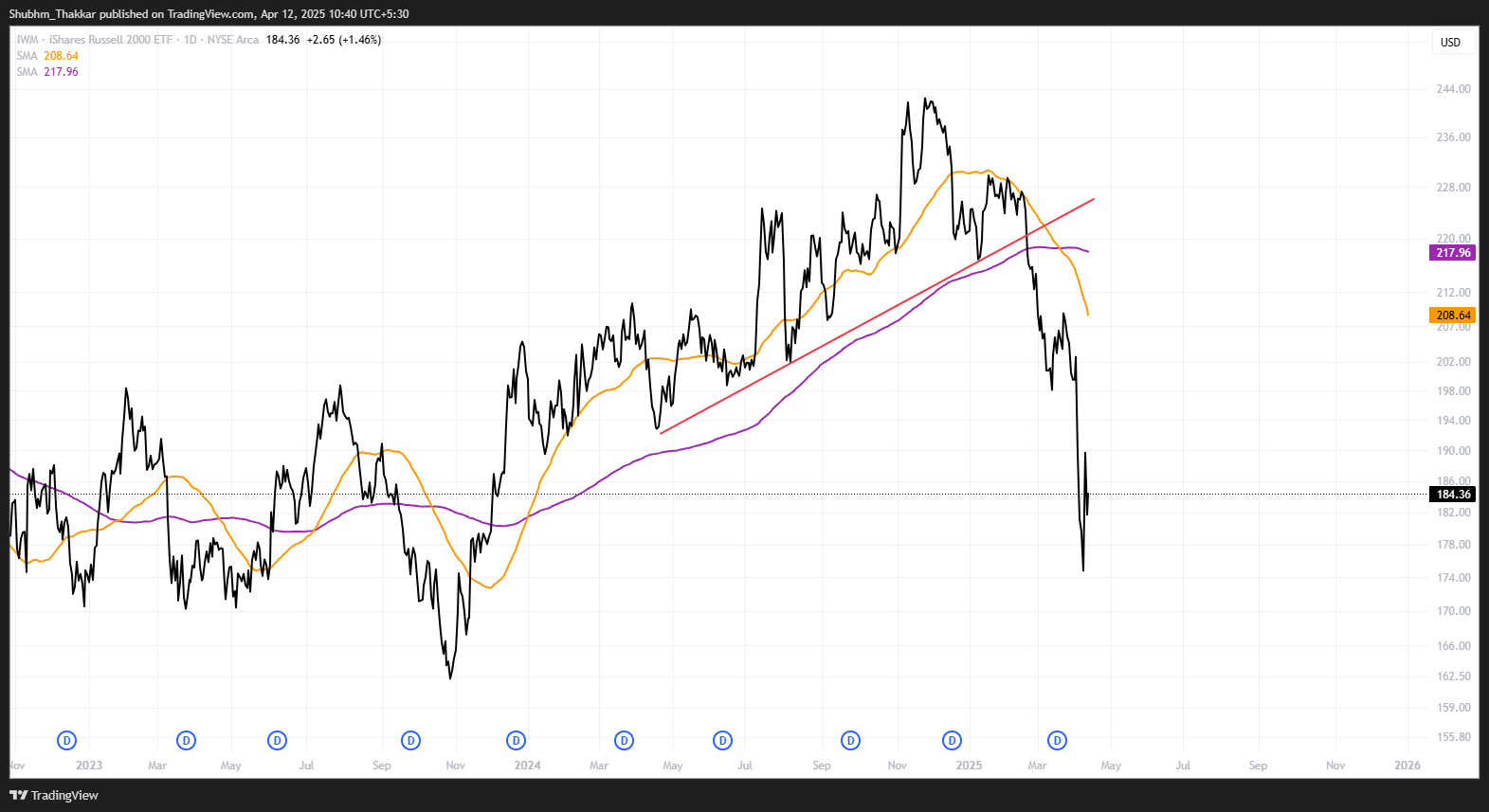Click the dividend marker below March 2024
The height and width of the screenshot is (812, 1489).
click(x=624, y=740)
